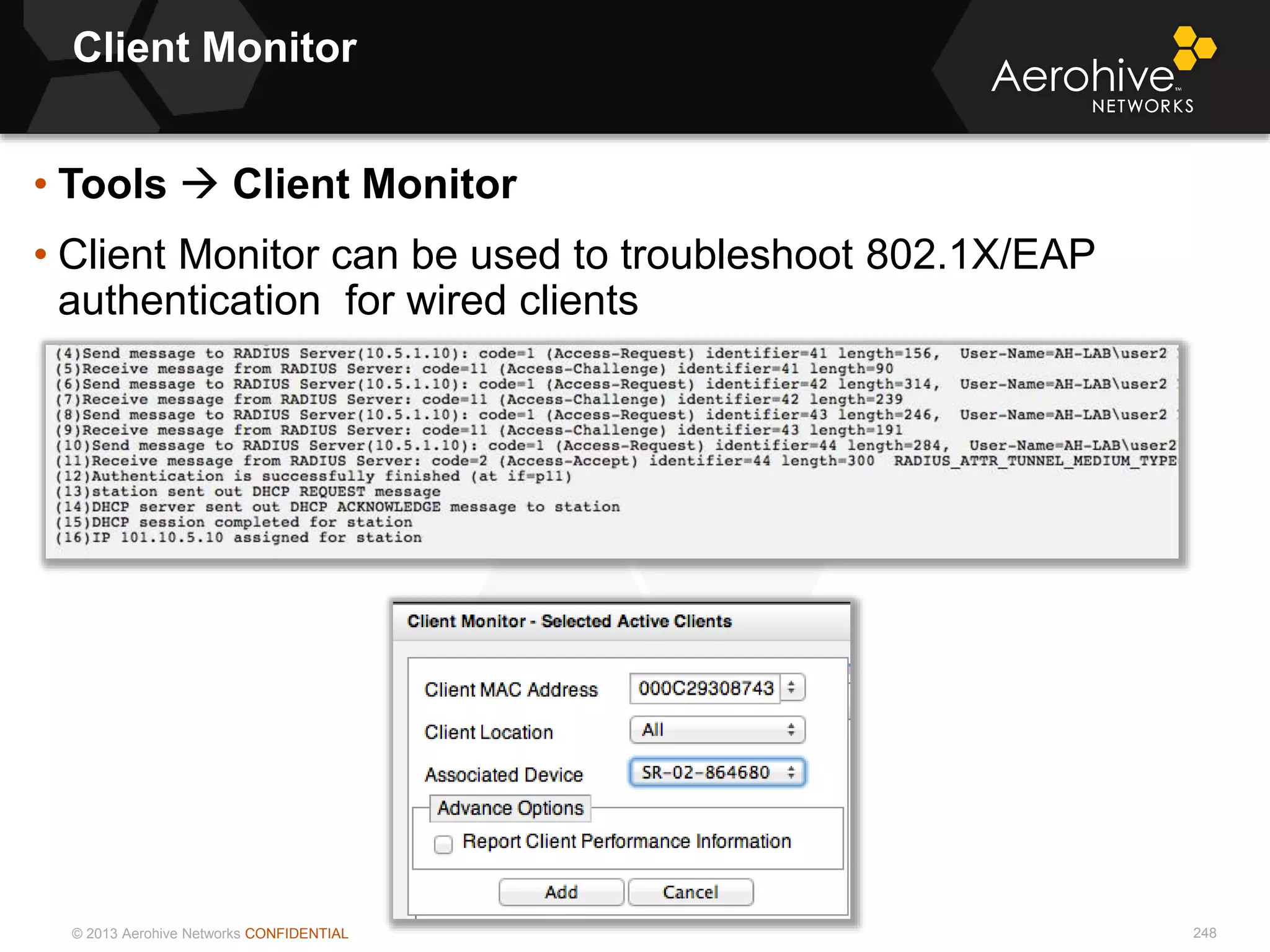Select log line (13) station sent out DHCP REQUEST

pyautogui.click(x=248, y=491)
